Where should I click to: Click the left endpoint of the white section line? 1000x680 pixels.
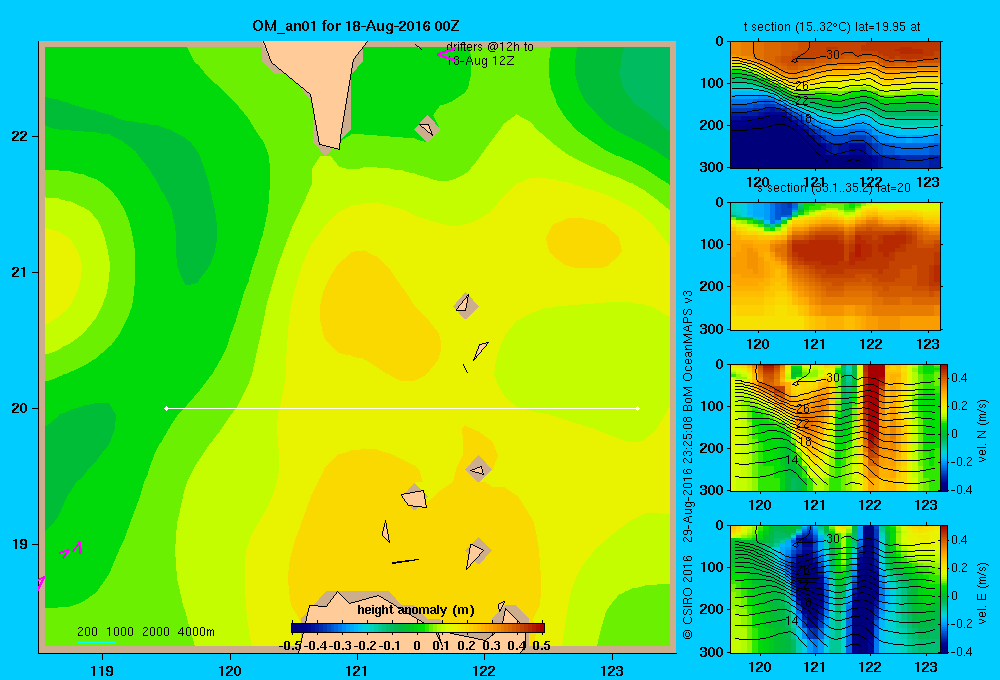point(166,408)
